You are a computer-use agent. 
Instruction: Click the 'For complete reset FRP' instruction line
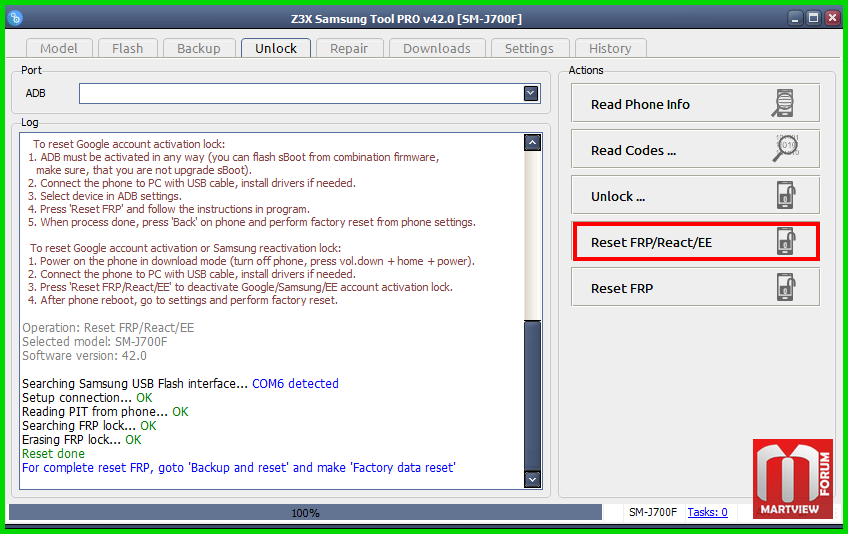pyautogui.click(x=238, y=468)
